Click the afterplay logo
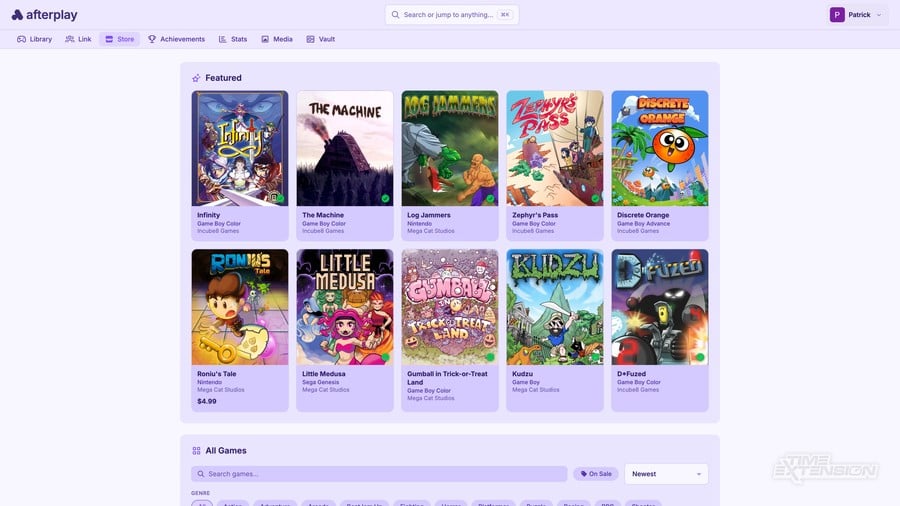The image size is (900, 506). click(44, 15)
